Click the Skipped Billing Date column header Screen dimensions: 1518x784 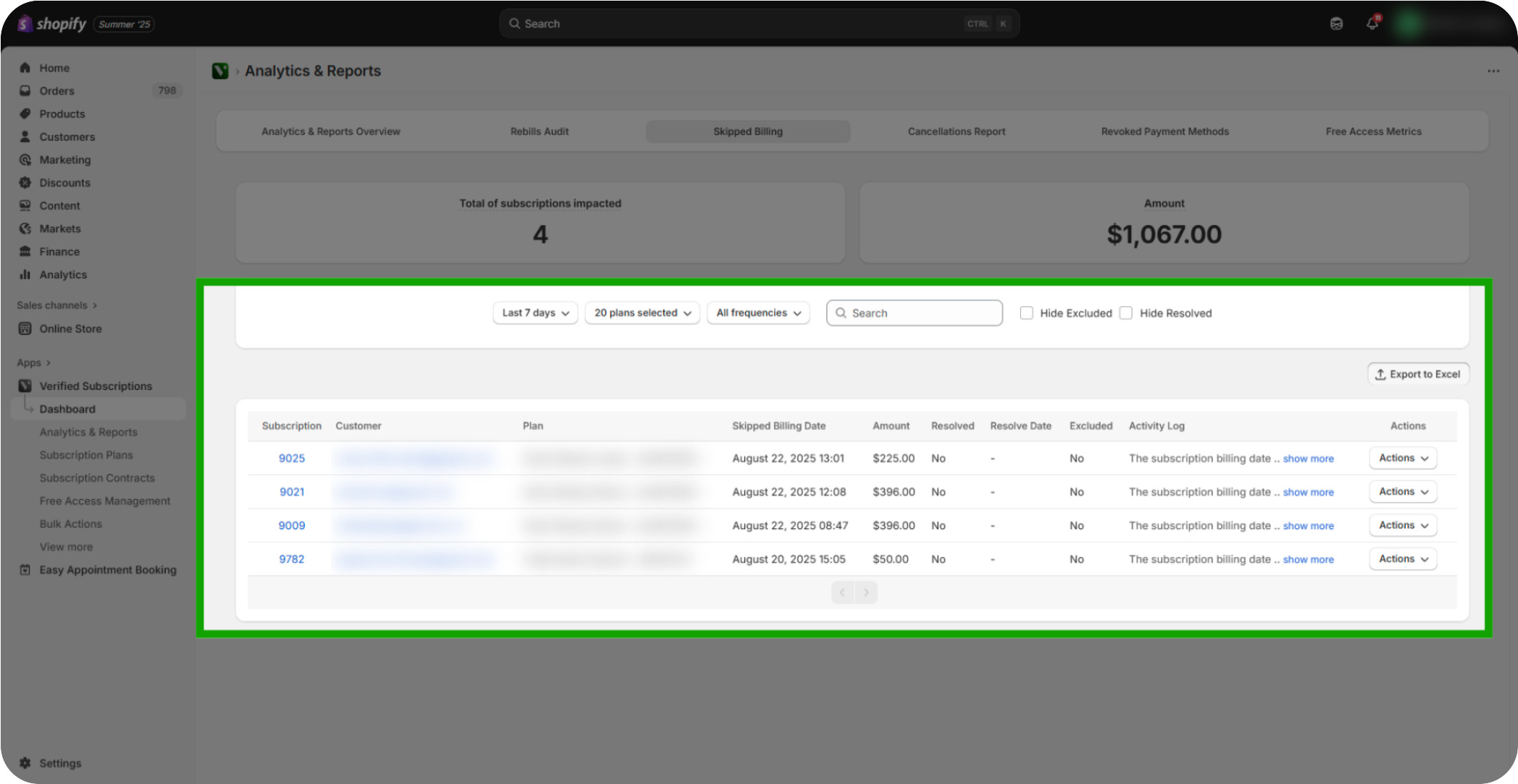click(x=779, y=426)
